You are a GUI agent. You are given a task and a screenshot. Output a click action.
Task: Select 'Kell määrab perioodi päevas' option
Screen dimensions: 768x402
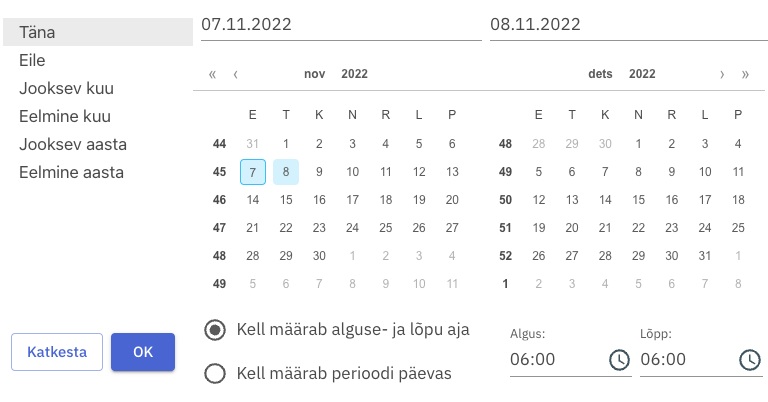pyautogui.click(x=214, y=374)
